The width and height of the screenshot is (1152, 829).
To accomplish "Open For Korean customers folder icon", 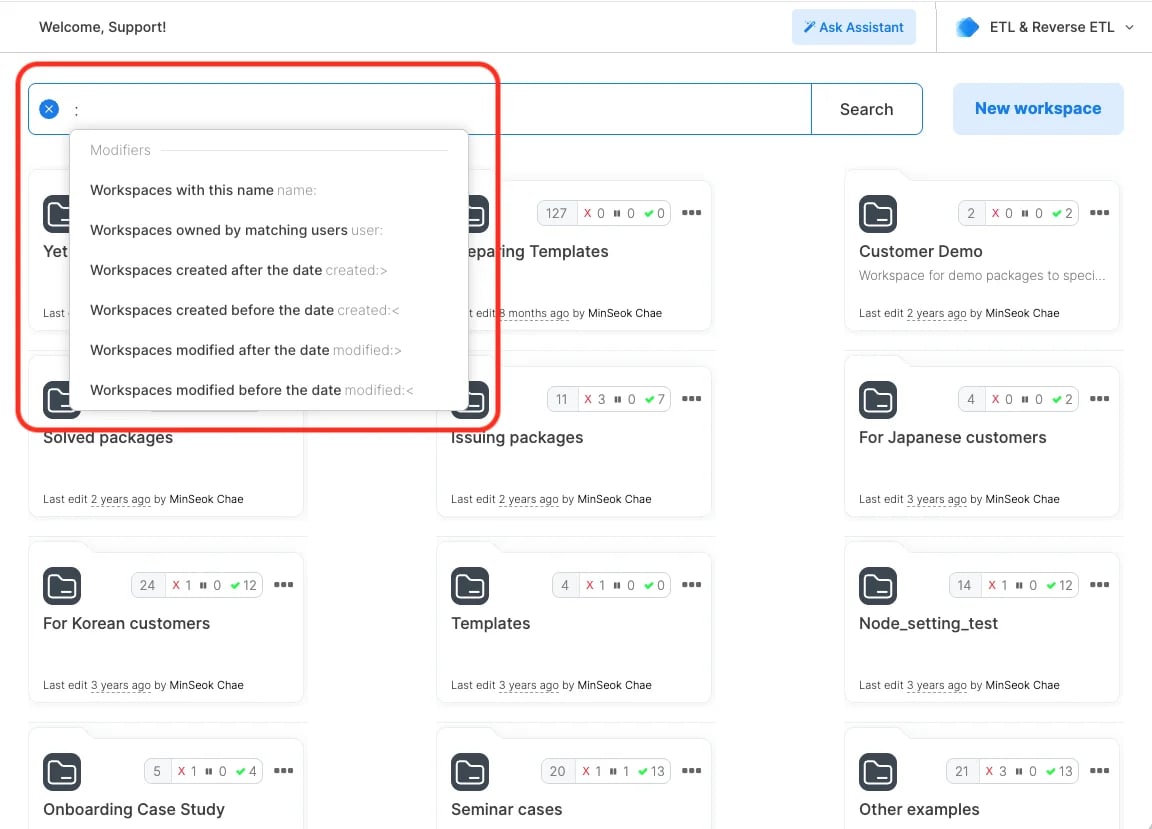I will 62,586.
